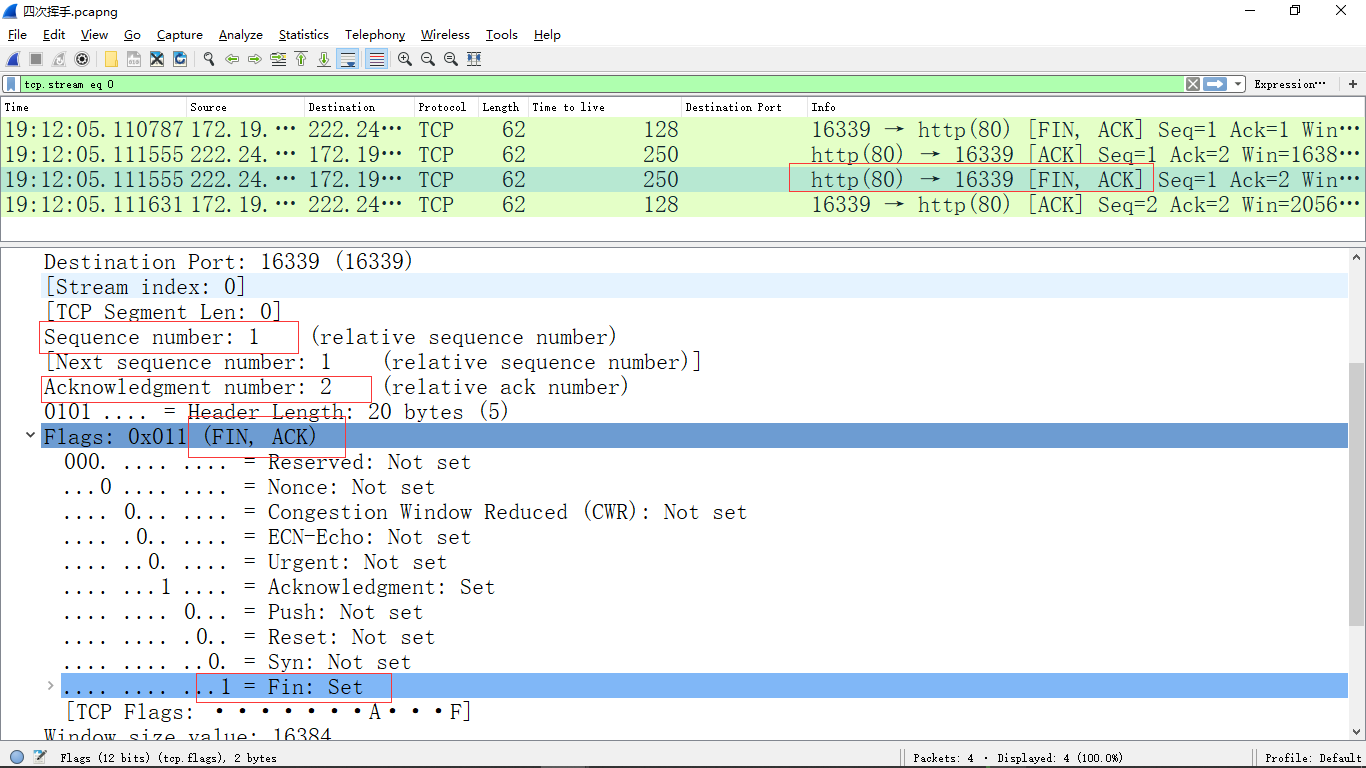Open the Help menu
The image size is (1366, 768).
[547, 34]
